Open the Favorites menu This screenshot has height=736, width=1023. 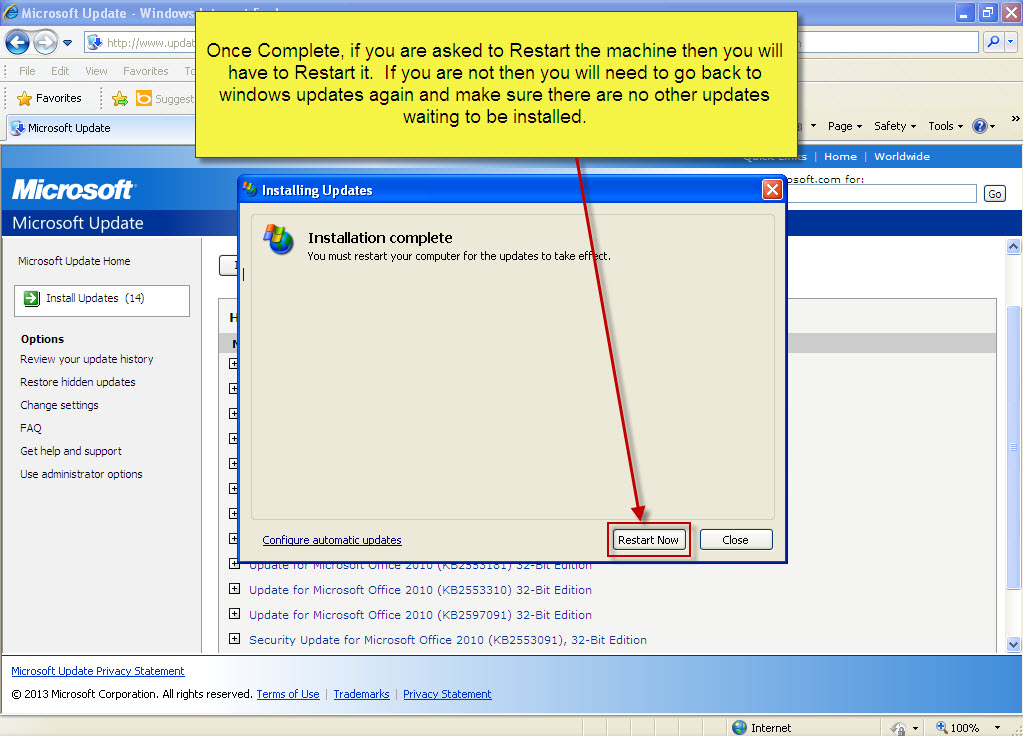(x=145, y=70)
